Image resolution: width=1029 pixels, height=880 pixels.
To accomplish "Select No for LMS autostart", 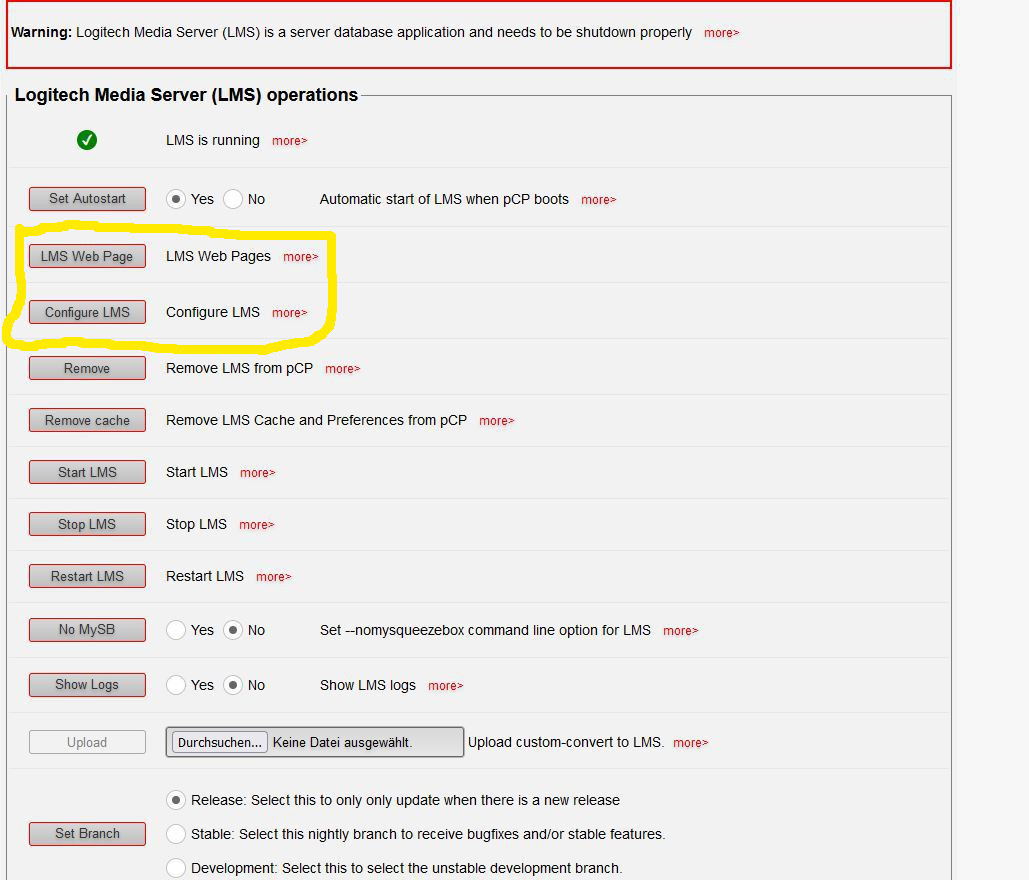I will [233, 199].
